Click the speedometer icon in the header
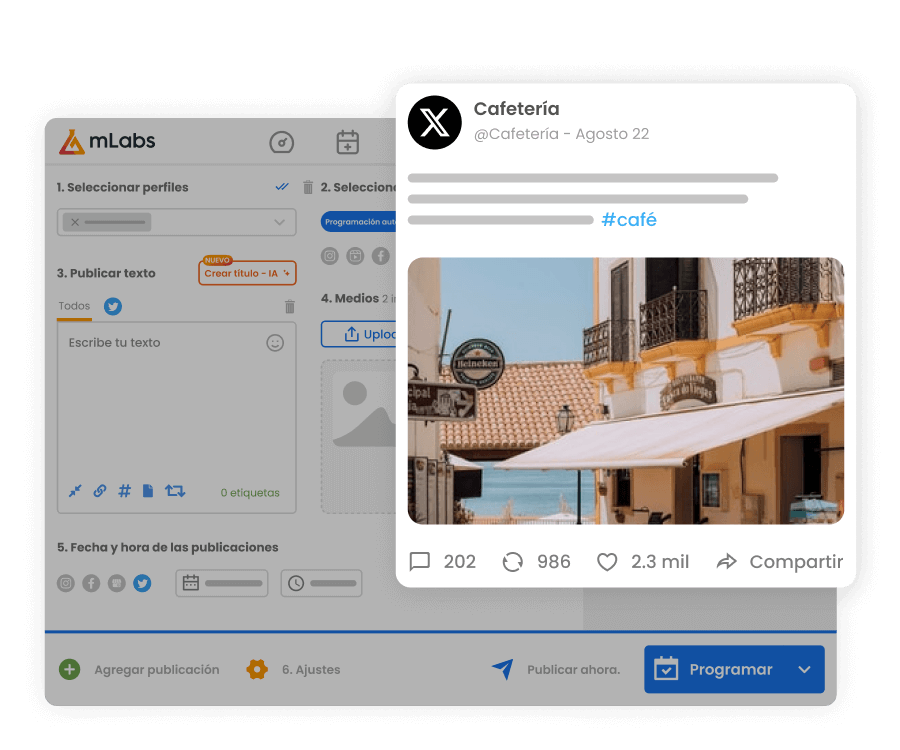 [x=283, y=142]
